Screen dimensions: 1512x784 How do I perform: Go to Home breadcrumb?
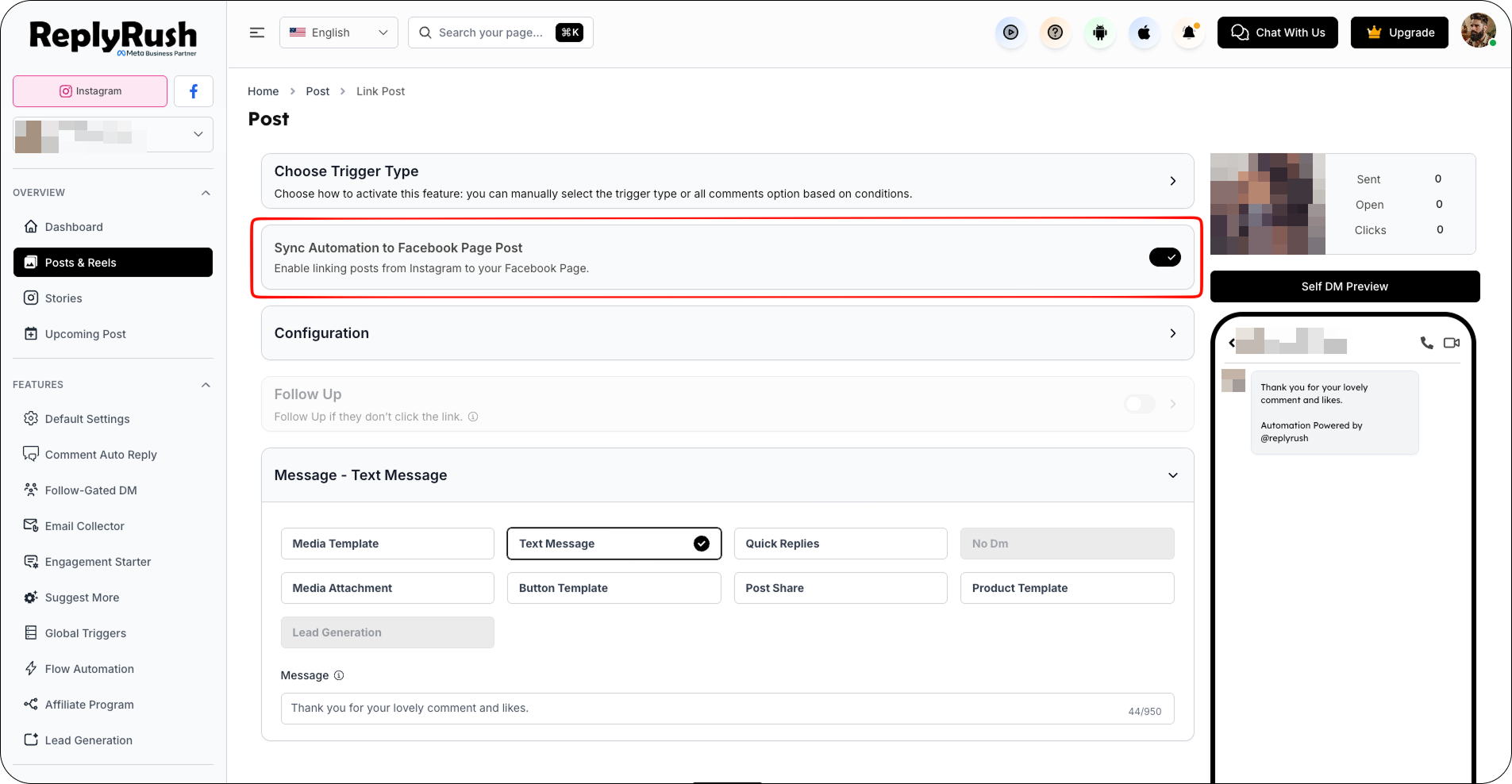[x=264, y=91]
